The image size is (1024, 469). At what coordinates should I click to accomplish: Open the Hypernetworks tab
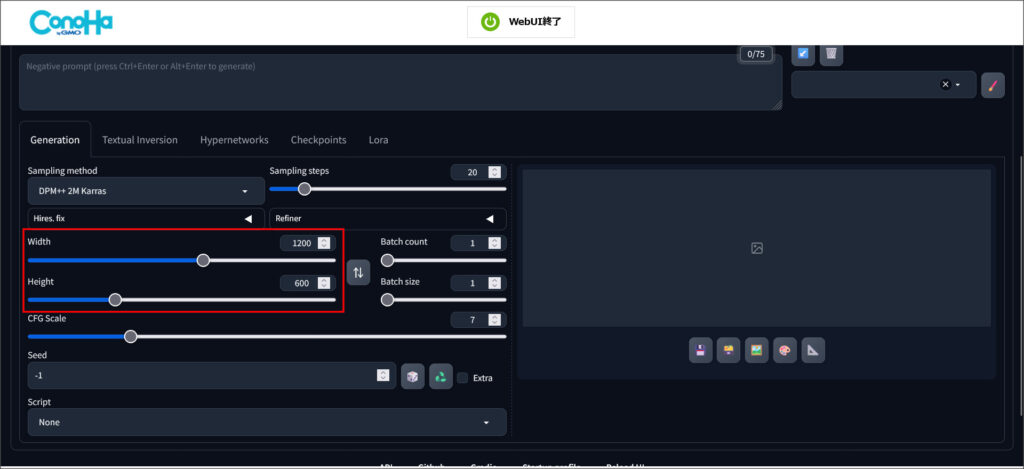[234, 140]
